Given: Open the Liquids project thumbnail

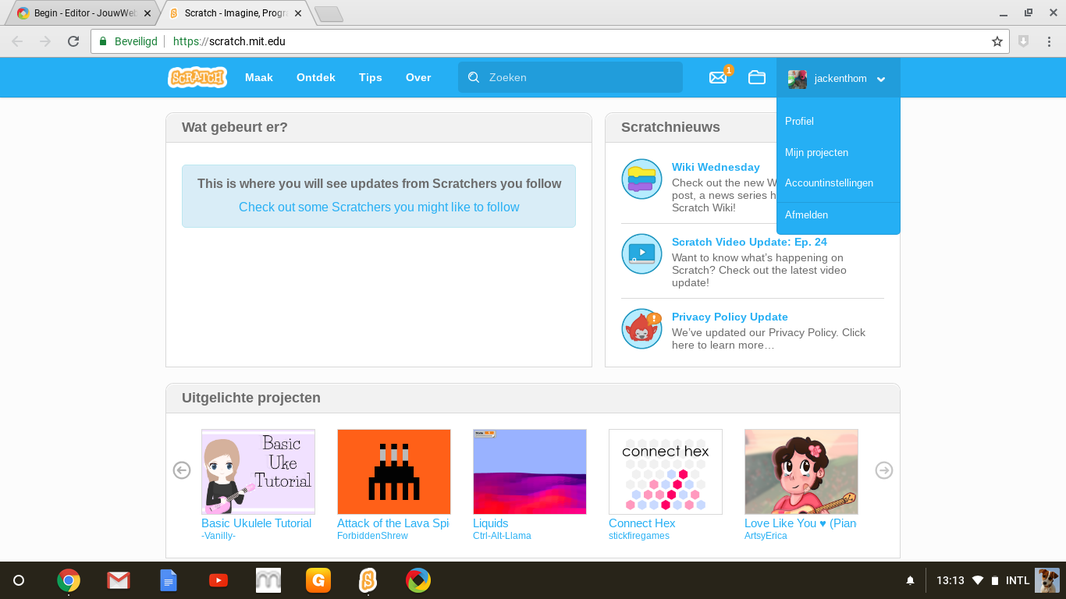Looking at the screenshot, I should [x=530, y=472].
